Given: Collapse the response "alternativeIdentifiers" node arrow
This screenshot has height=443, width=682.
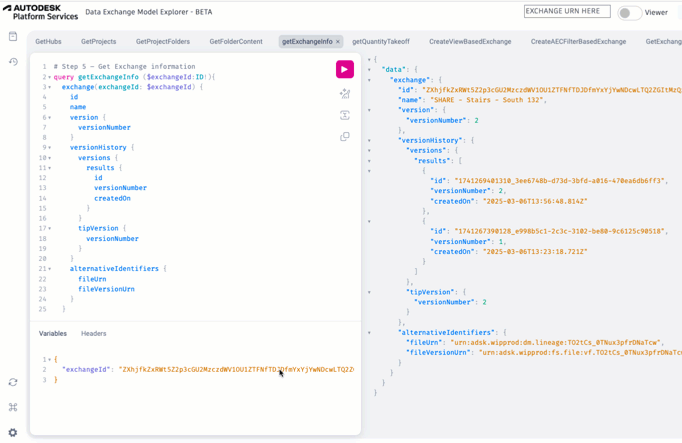Looking at the screenshot, I should 370,333.
